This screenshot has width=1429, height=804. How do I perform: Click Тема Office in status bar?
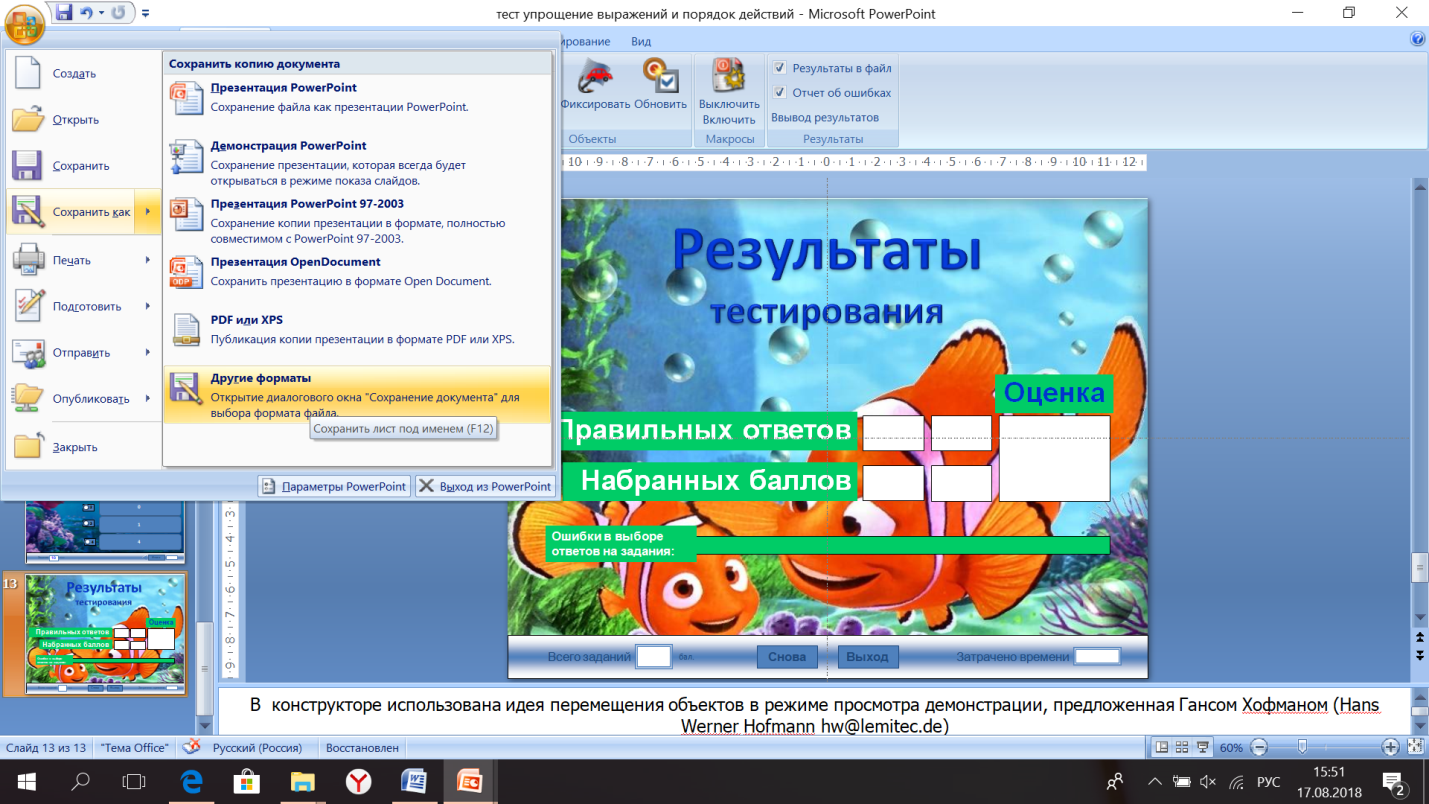[134, 748]
